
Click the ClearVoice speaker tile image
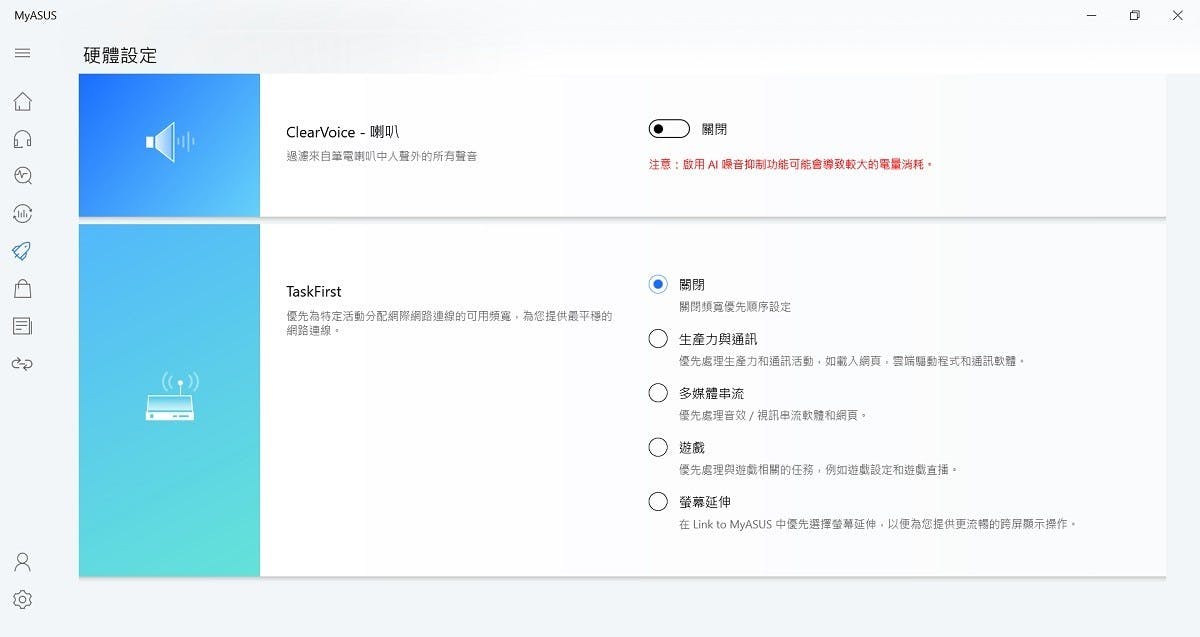(169, 145)
